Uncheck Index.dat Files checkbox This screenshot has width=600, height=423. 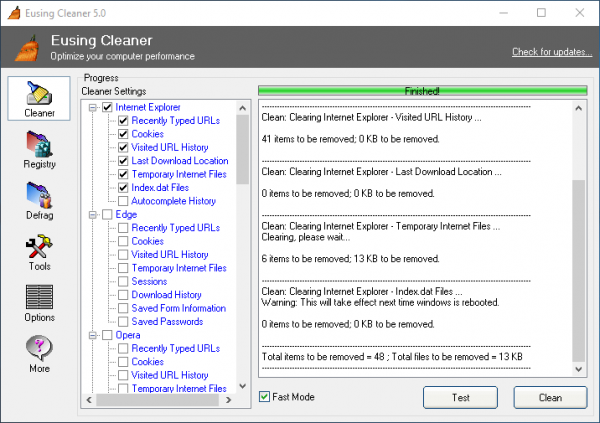click(123, 188)
